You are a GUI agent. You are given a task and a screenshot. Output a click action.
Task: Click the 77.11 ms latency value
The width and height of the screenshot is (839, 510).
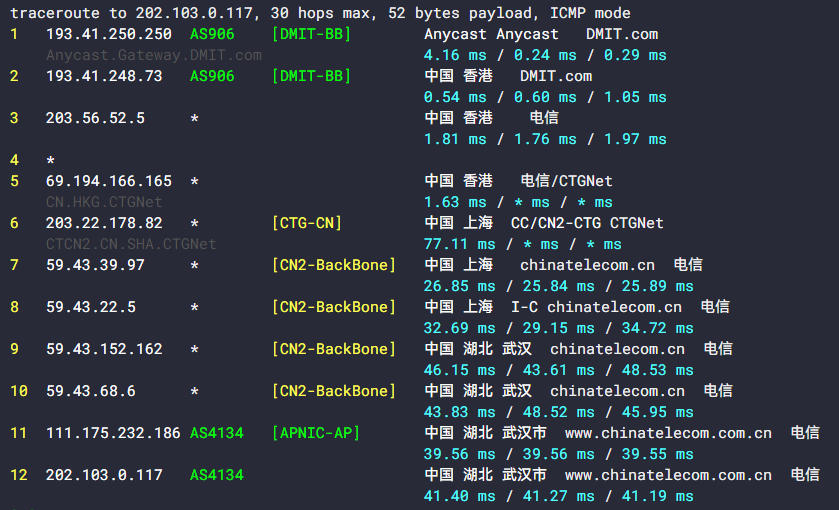pos(459,244)
